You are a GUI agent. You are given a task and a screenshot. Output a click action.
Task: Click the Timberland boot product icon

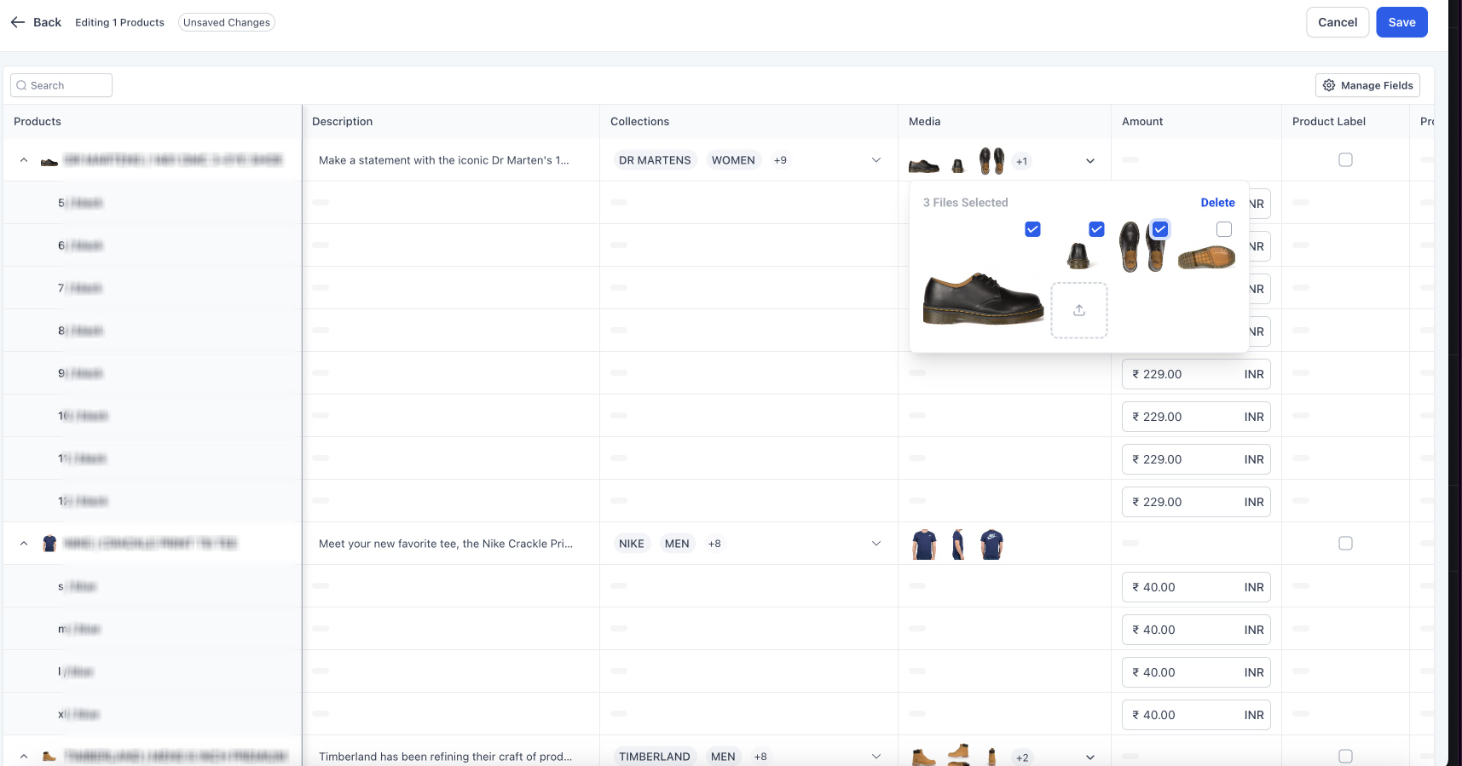coord(49,757)
